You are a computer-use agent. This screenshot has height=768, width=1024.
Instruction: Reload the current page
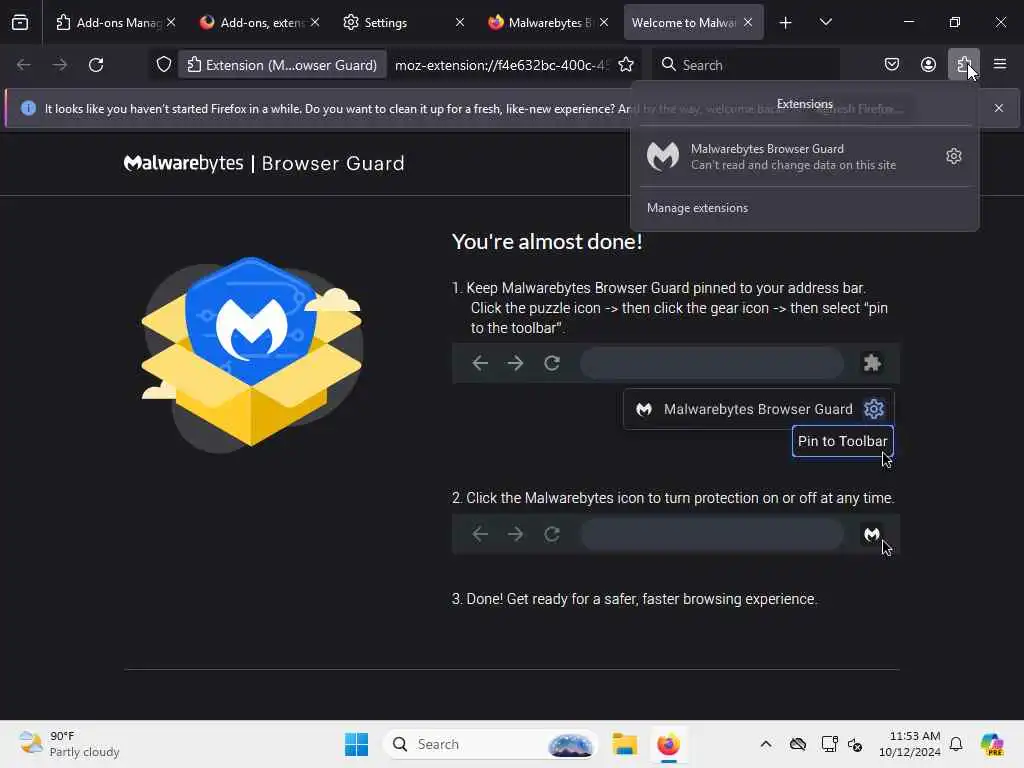[96, 65]
